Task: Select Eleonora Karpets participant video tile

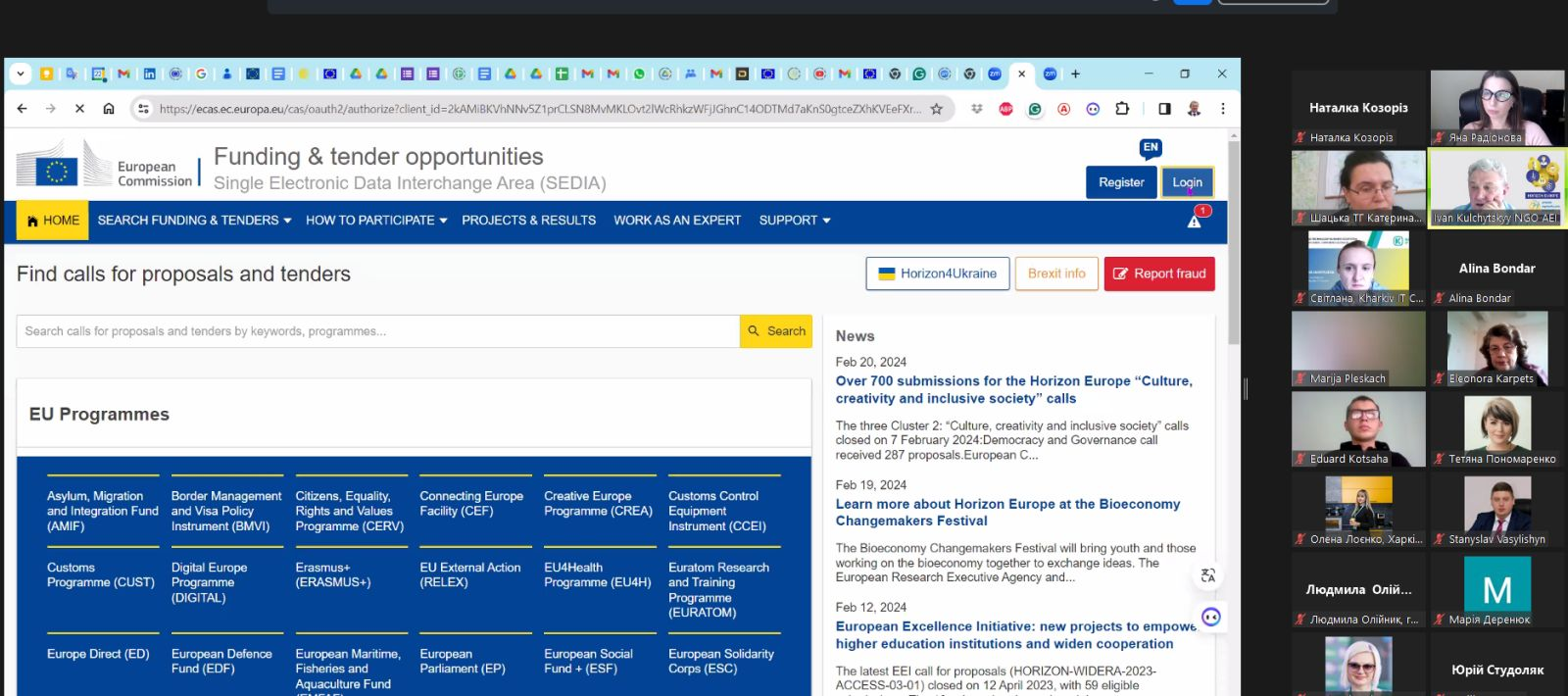Action: 1496,349
